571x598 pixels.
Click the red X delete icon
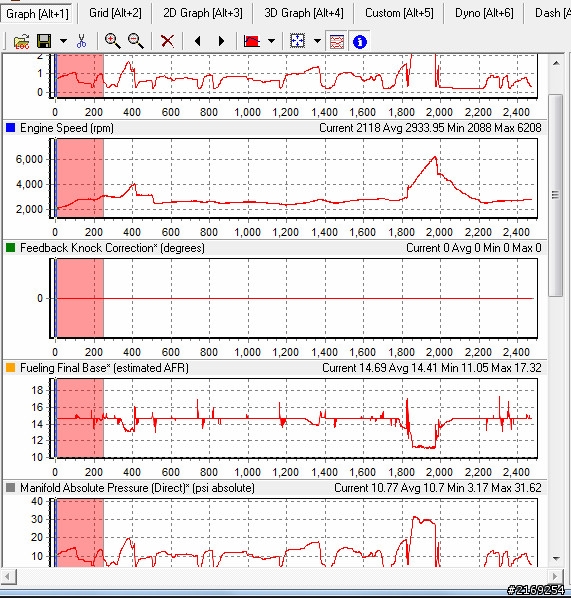coord(167,41)
